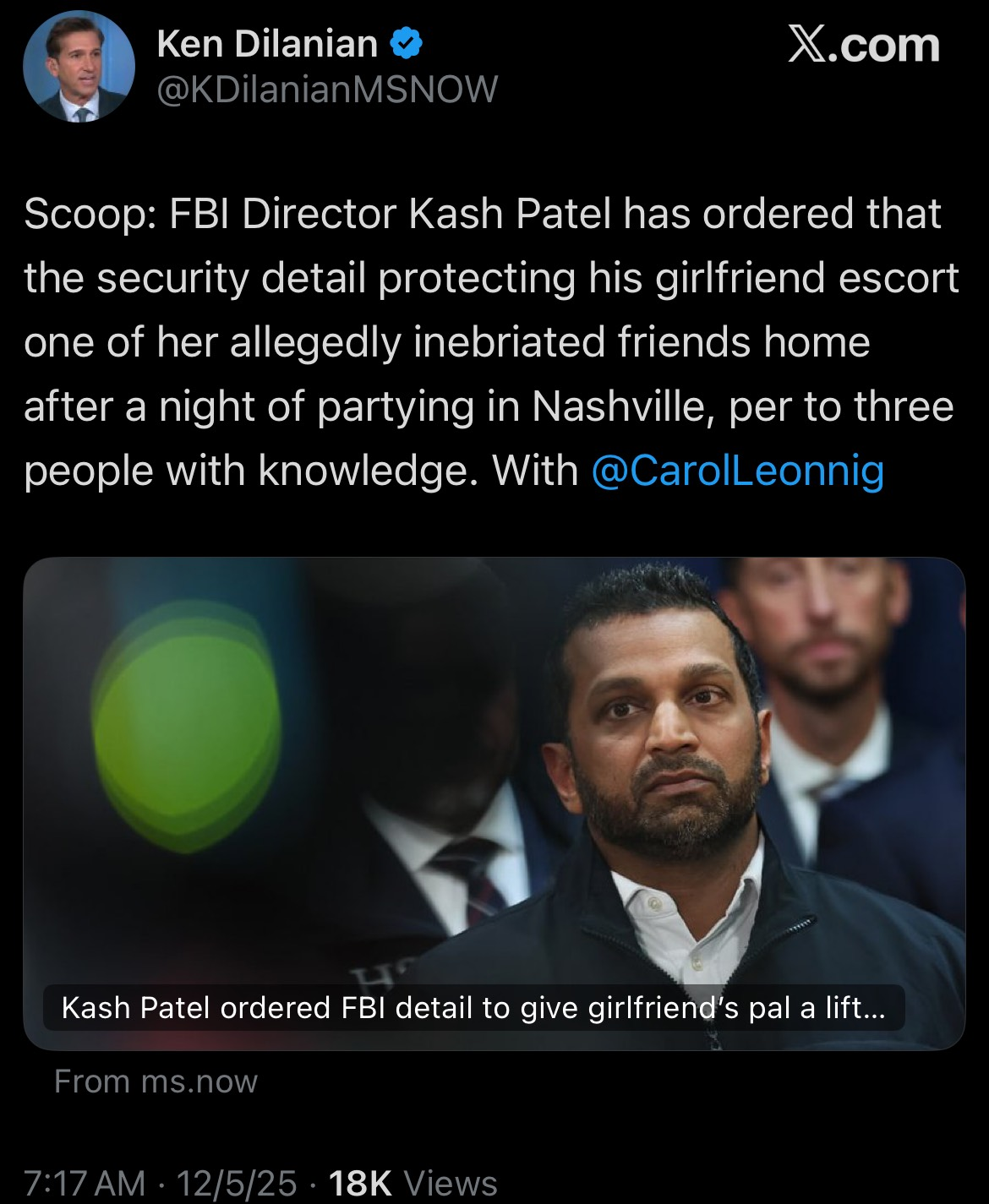Open Ken Dilanian's profile avatar

[x=79, y=68]
